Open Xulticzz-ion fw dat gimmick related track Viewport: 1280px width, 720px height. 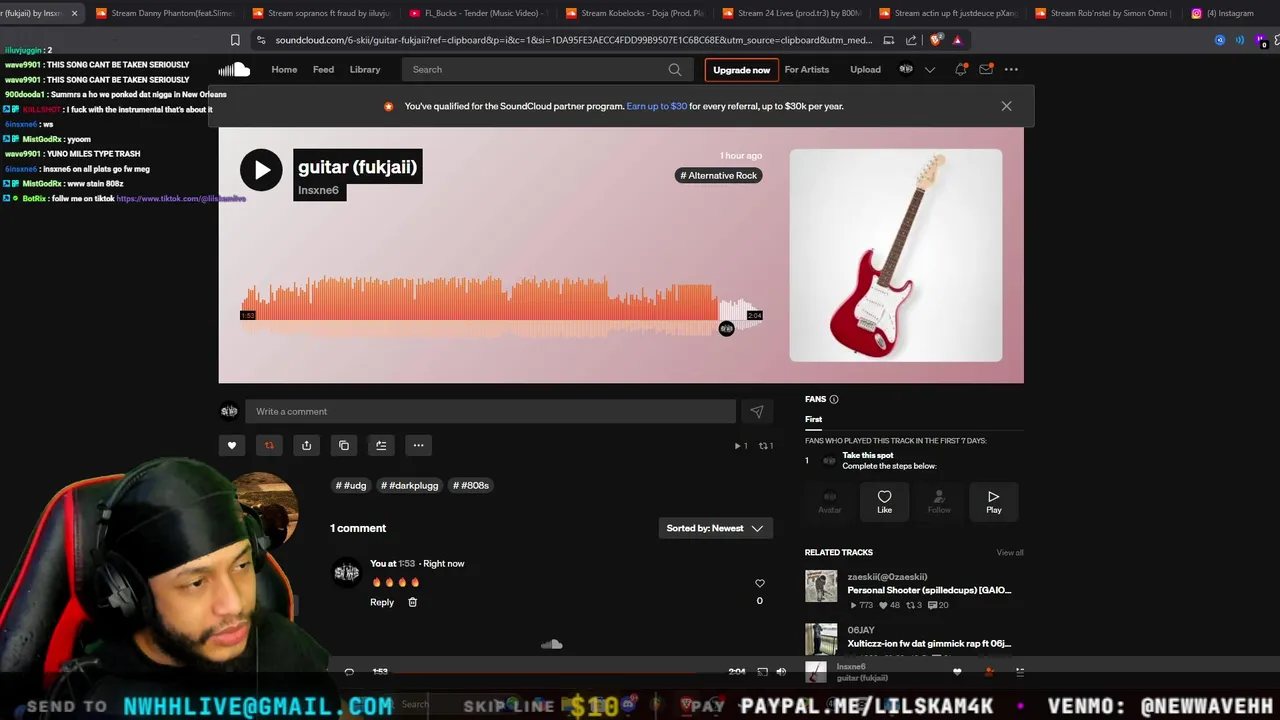929,643
